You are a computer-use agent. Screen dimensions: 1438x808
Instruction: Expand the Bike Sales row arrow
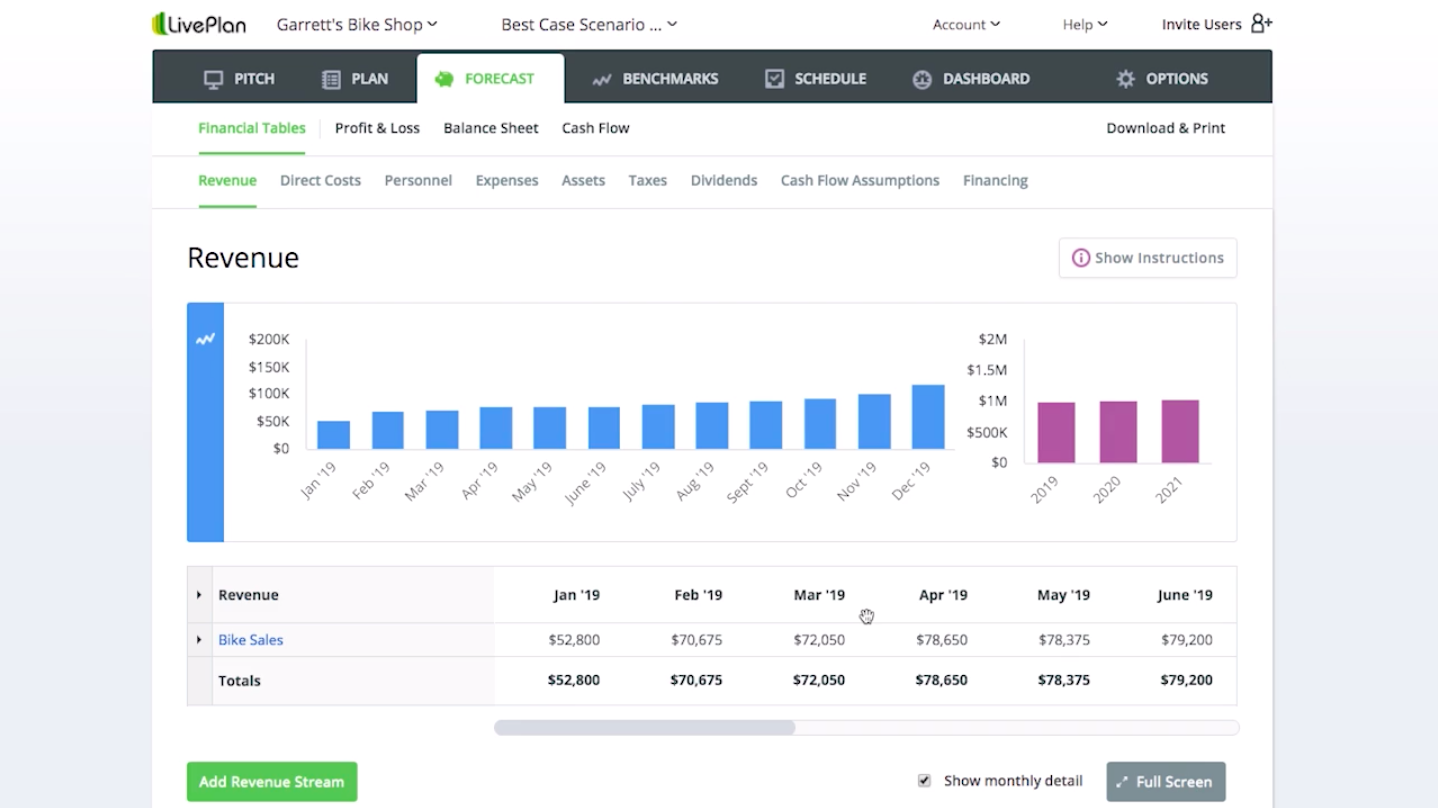(x=199, y=640)
